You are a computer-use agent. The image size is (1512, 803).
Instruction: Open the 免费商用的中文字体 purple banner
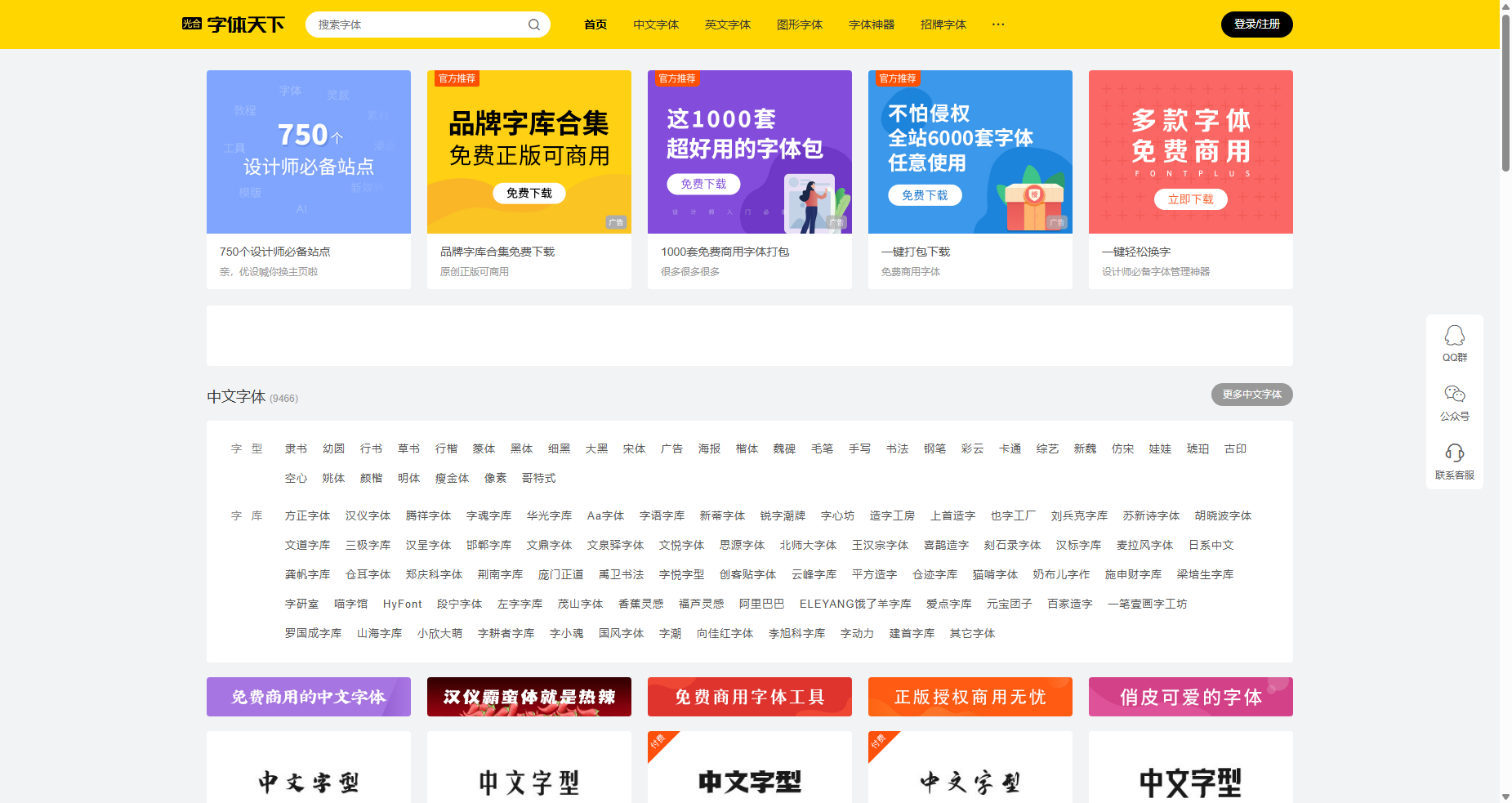(x=309, y=697)
